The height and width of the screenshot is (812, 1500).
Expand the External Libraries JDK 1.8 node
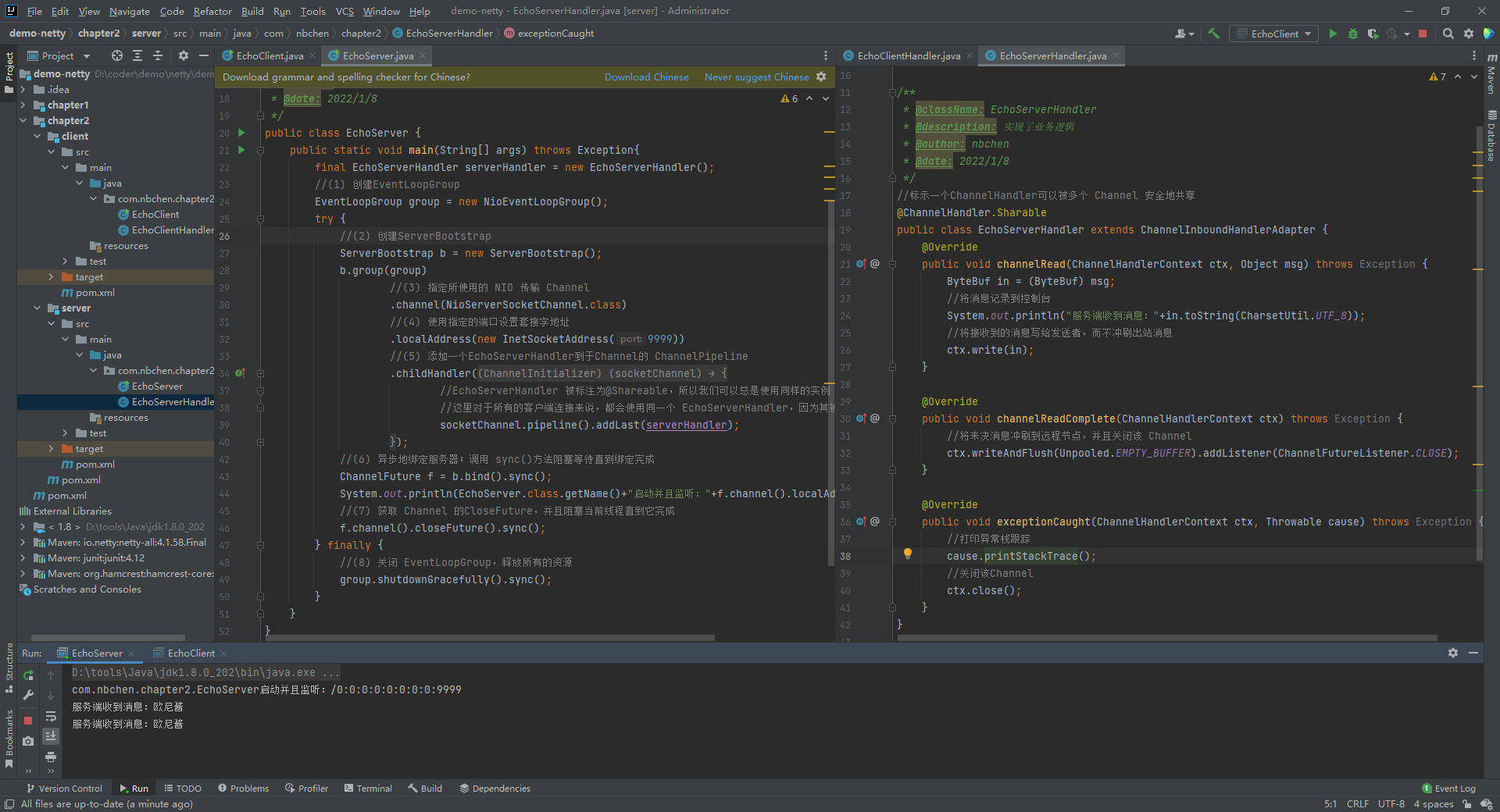click(23, 526)
